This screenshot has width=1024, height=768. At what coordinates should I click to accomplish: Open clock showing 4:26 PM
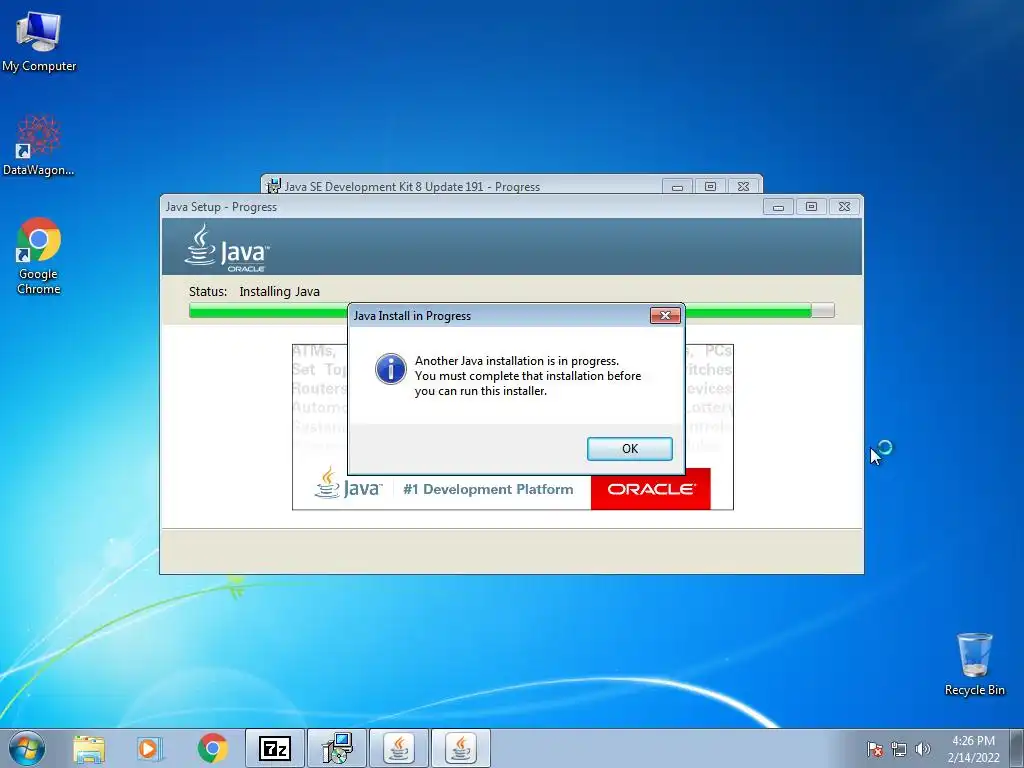point(973,748)
